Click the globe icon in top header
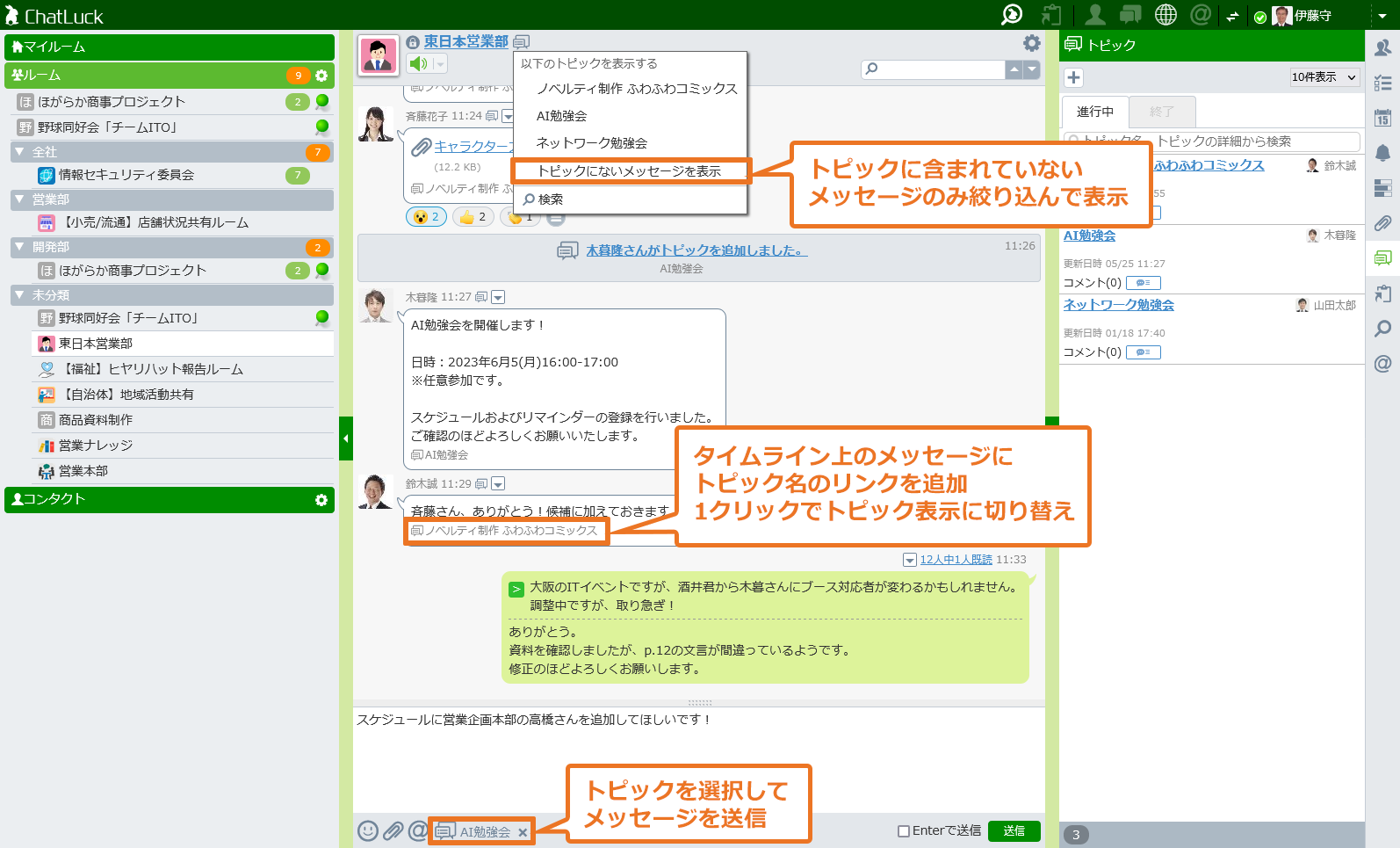The height and width of the screenshot is (848, 1400). click(1165, 14)
